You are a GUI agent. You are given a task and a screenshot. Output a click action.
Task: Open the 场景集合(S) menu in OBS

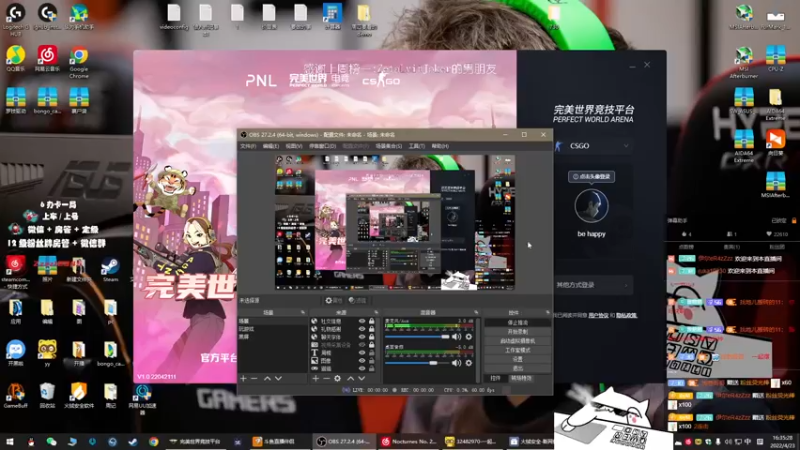(389, 146)
